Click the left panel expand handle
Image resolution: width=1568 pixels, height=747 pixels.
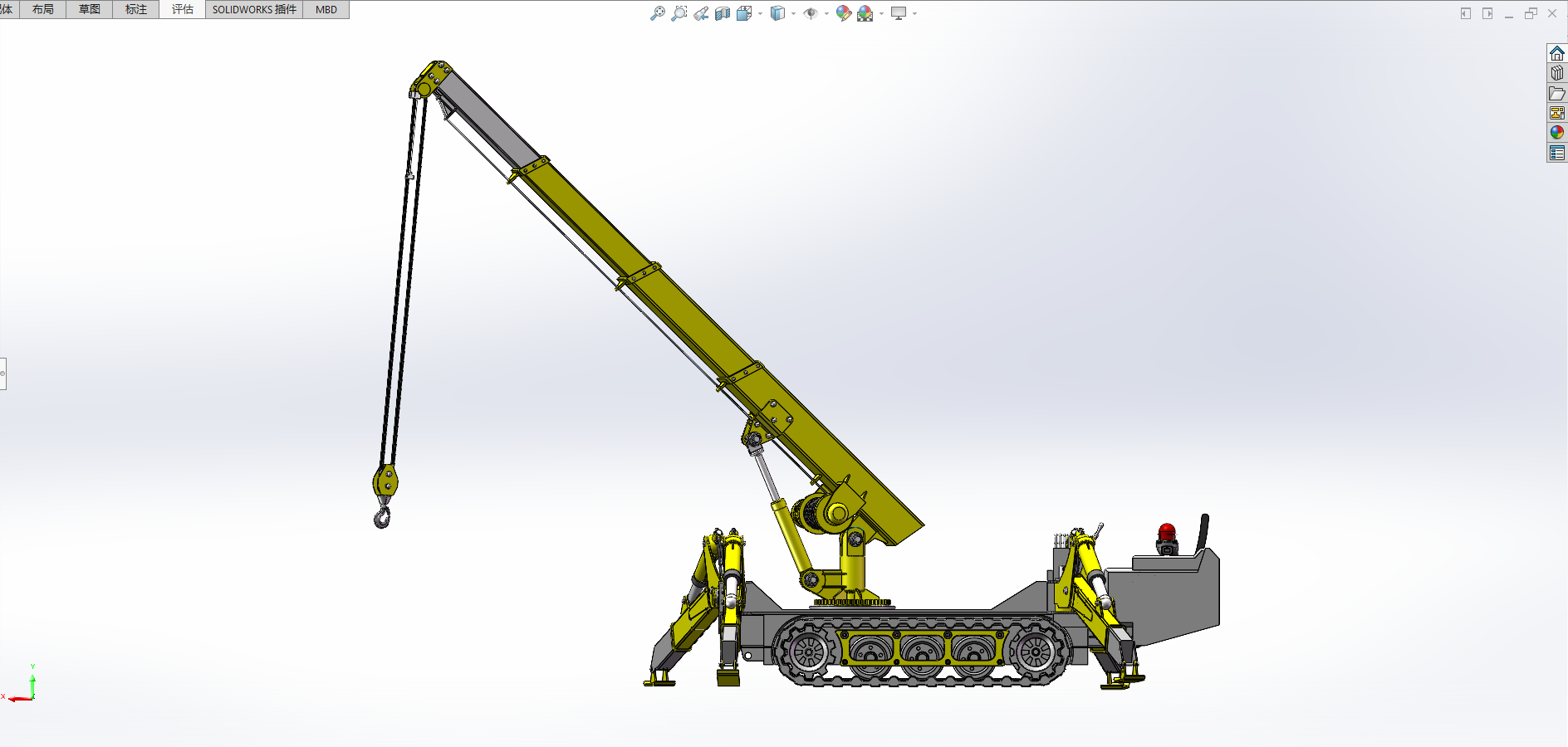[x=2, y=373]
